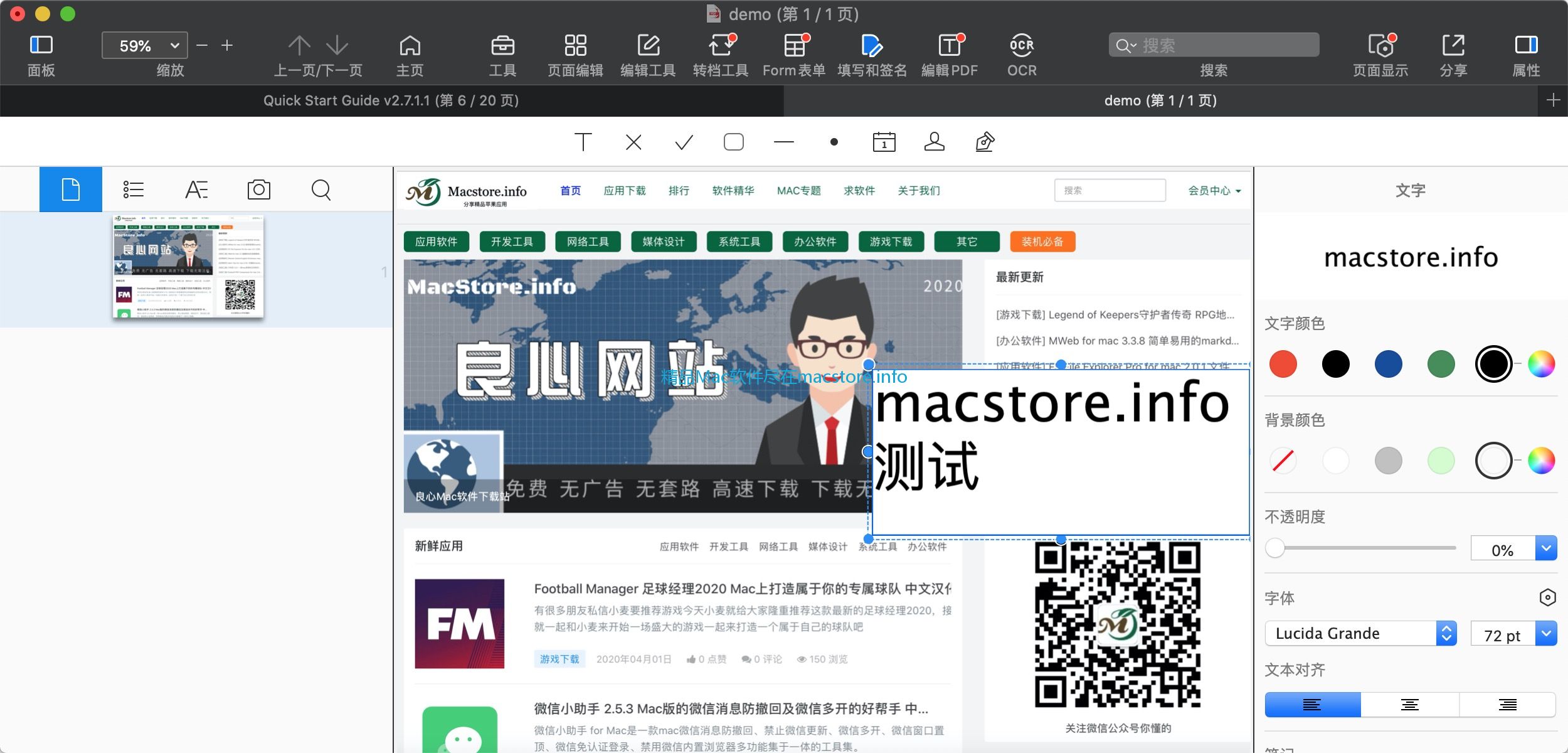Open the Tools (工具) toolbox icon
Image resolution: width=1568 pixels, height=753 pixels.
click(503, 45)
